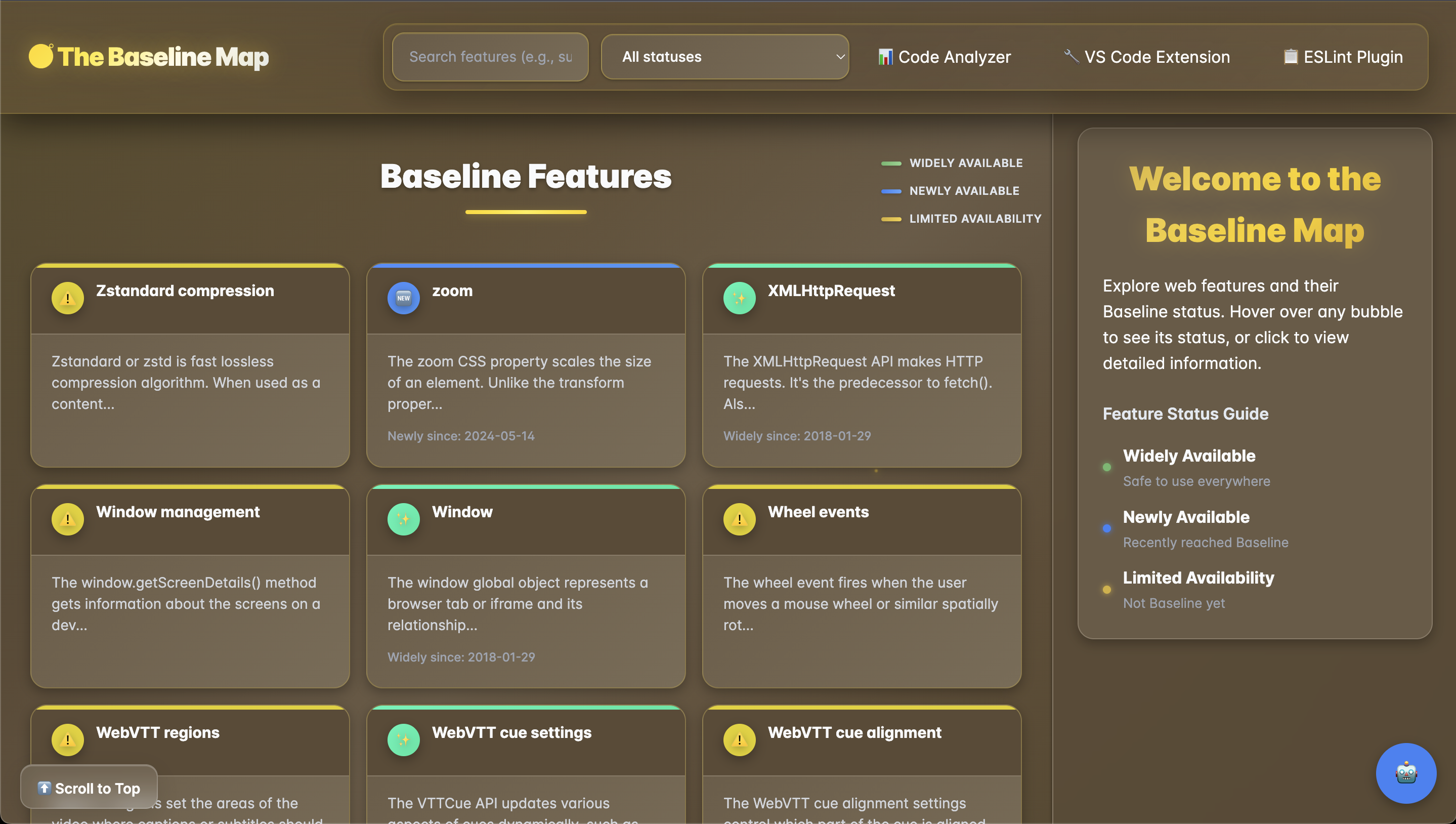
Task: Expand the All statuses dropdown
Action: (724, 57)
